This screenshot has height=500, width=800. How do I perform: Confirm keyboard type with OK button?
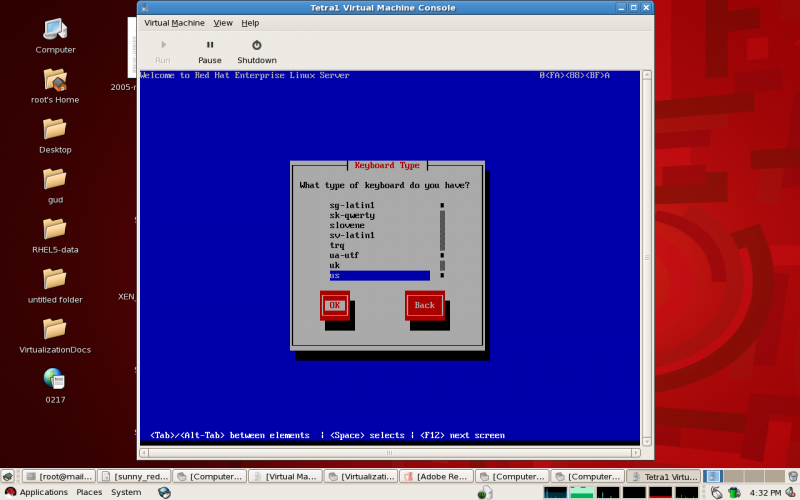[x=335, y=305]
